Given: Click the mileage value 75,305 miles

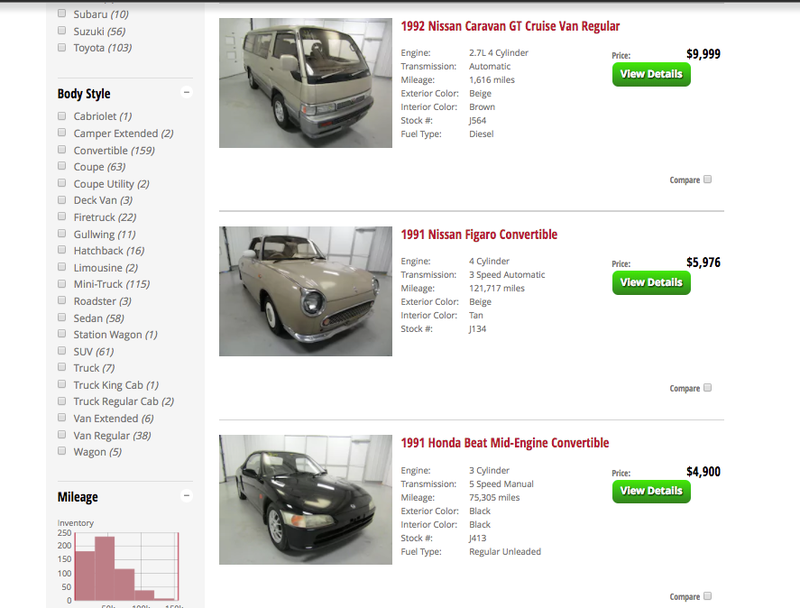Looking at the screenshot, I should 494,497.
